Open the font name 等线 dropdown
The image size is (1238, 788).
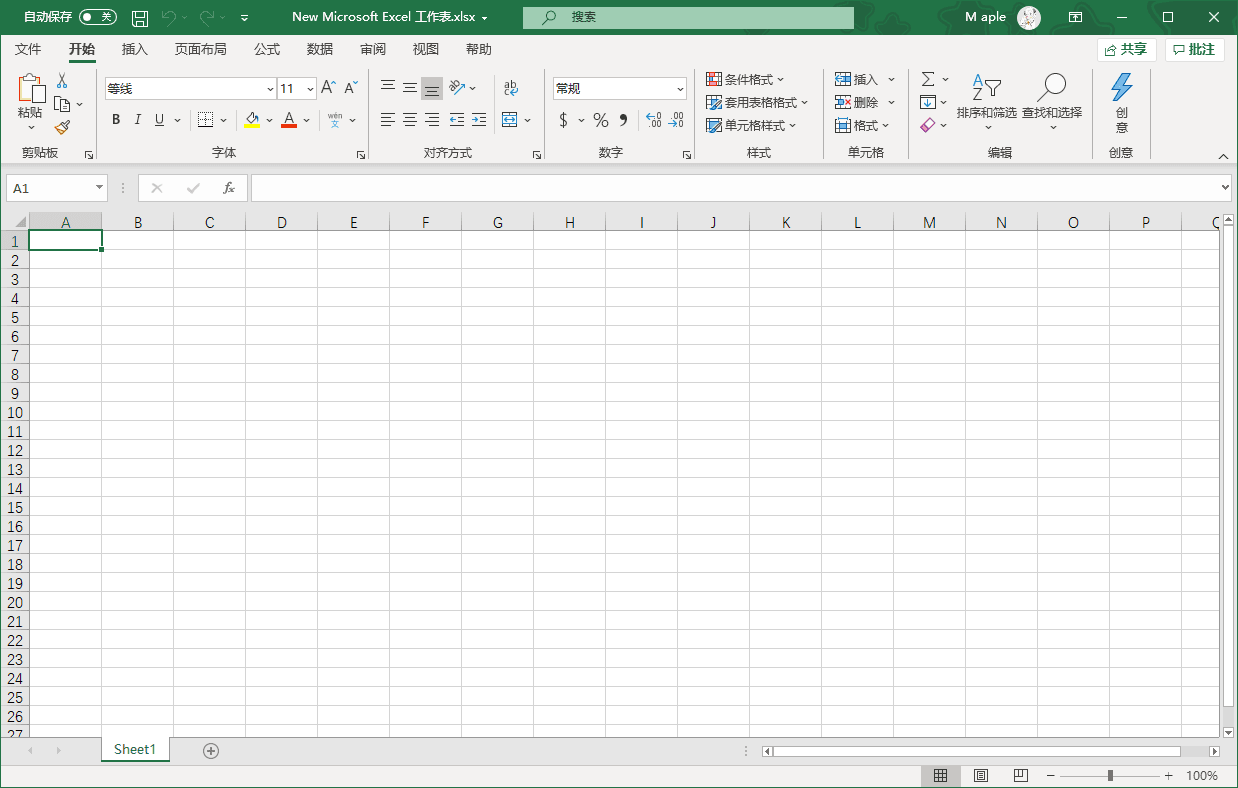click(x=270, y=89)
